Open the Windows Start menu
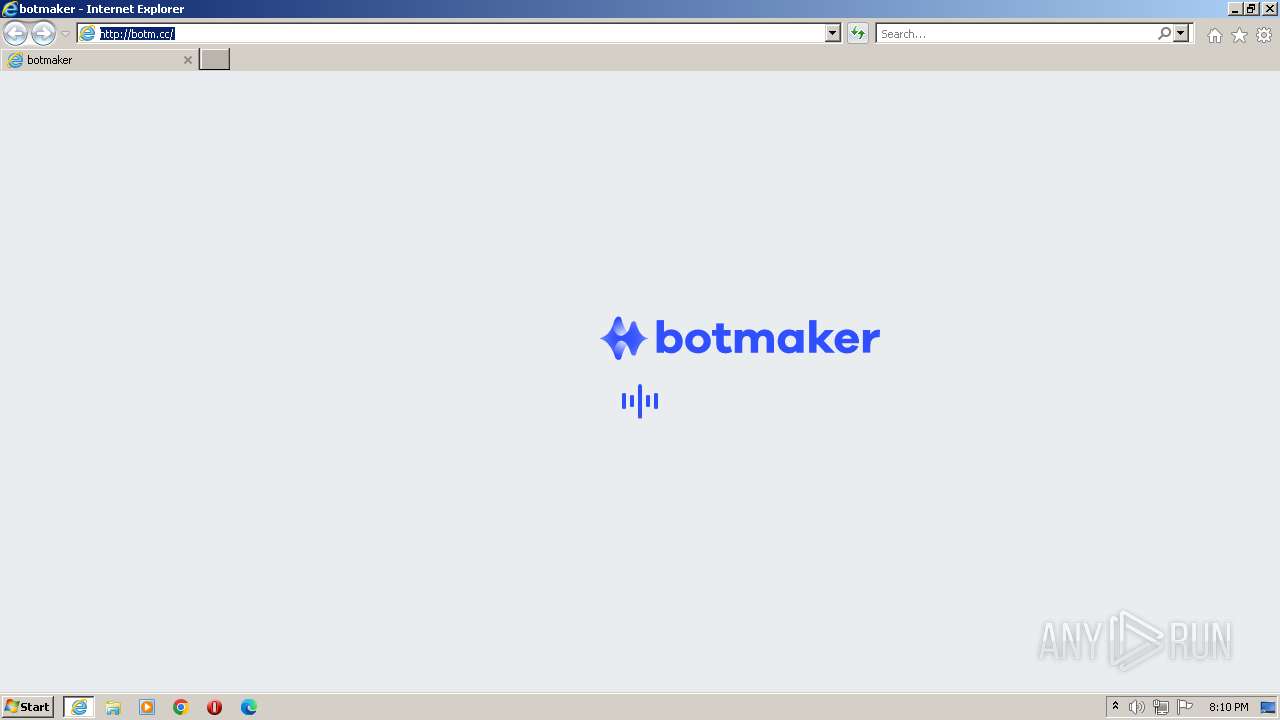Viewport: 1280px width, 720px height. coord(28,707)
